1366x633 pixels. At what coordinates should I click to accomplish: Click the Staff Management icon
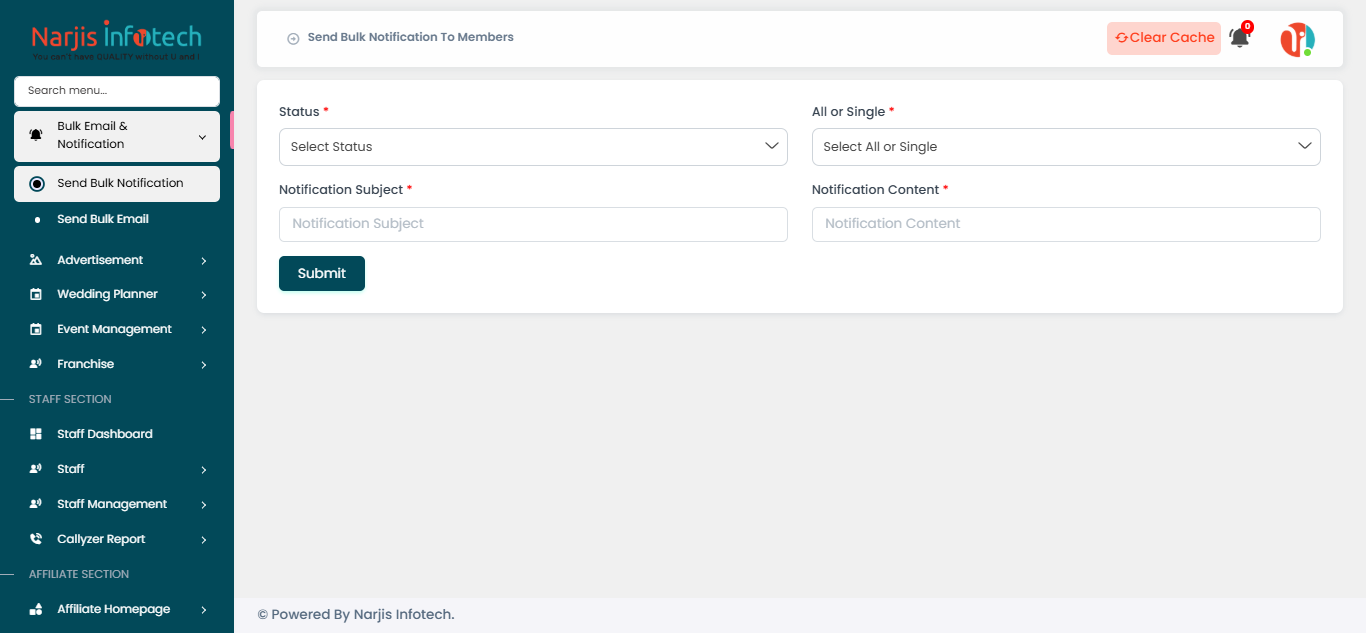pyautogui.click(x=36, y=504)
